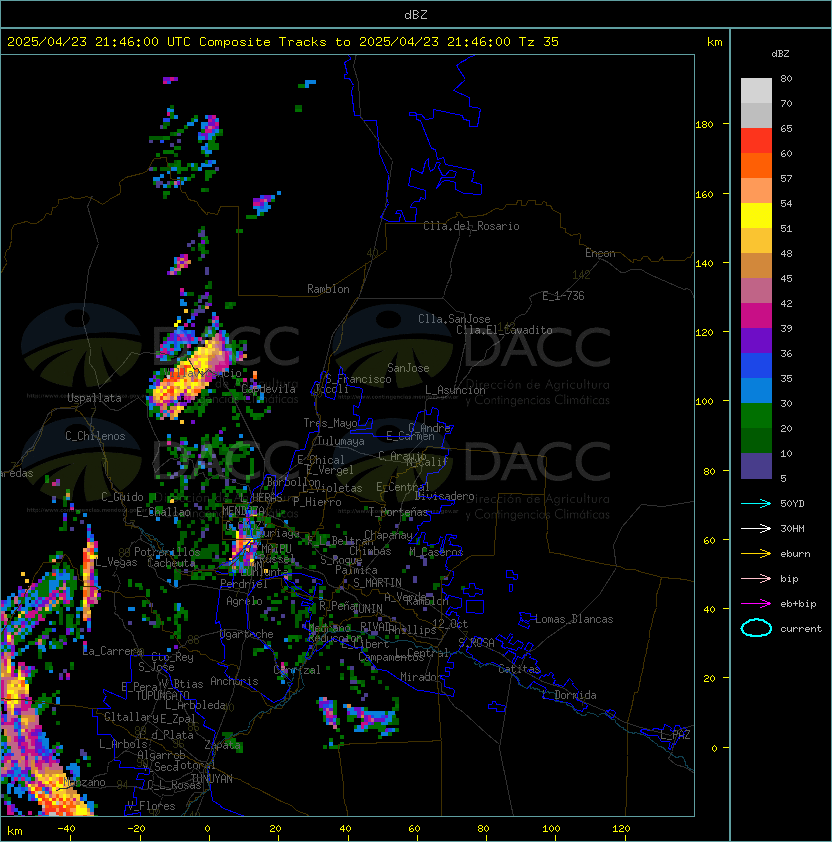Click the pink bip arrow in legend
This screenshot has width=832, height=842.
coord(756,578)
